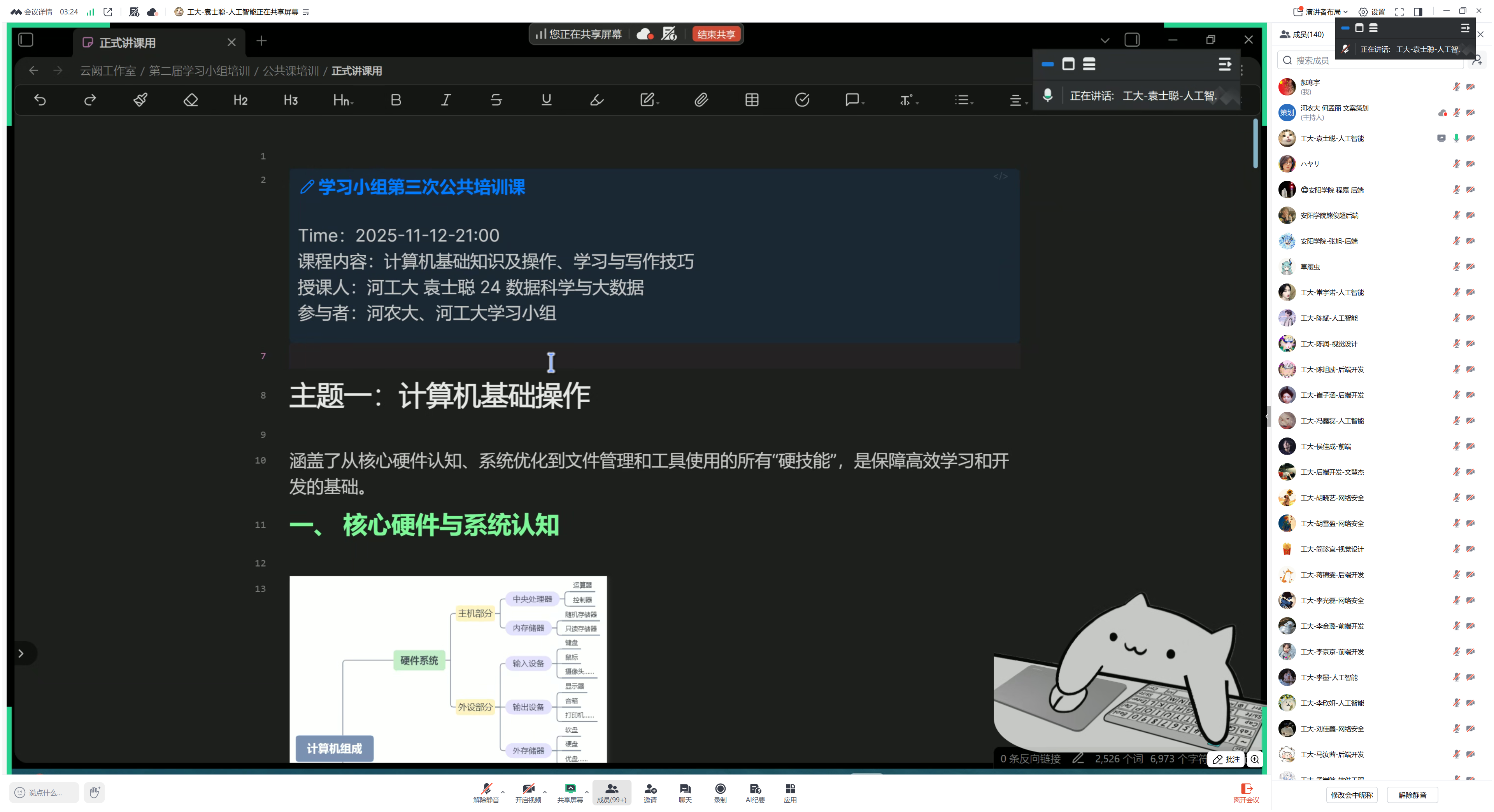Click the 修改会中昵称 button
The width and height of the screenshot is (1494, 812).
click(x=1351, y=794)
